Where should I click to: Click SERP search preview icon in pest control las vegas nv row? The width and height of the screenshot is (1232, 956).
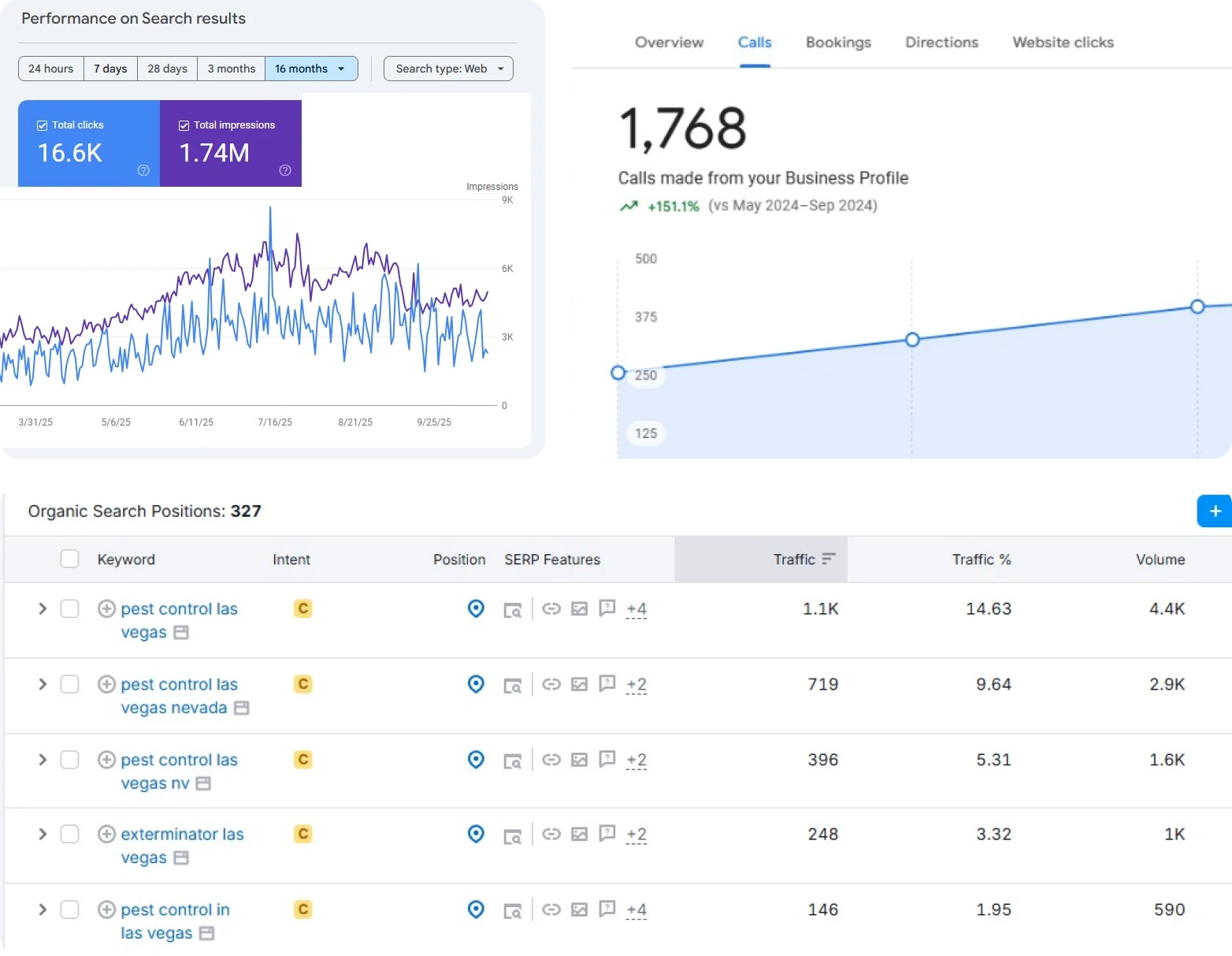513,761
